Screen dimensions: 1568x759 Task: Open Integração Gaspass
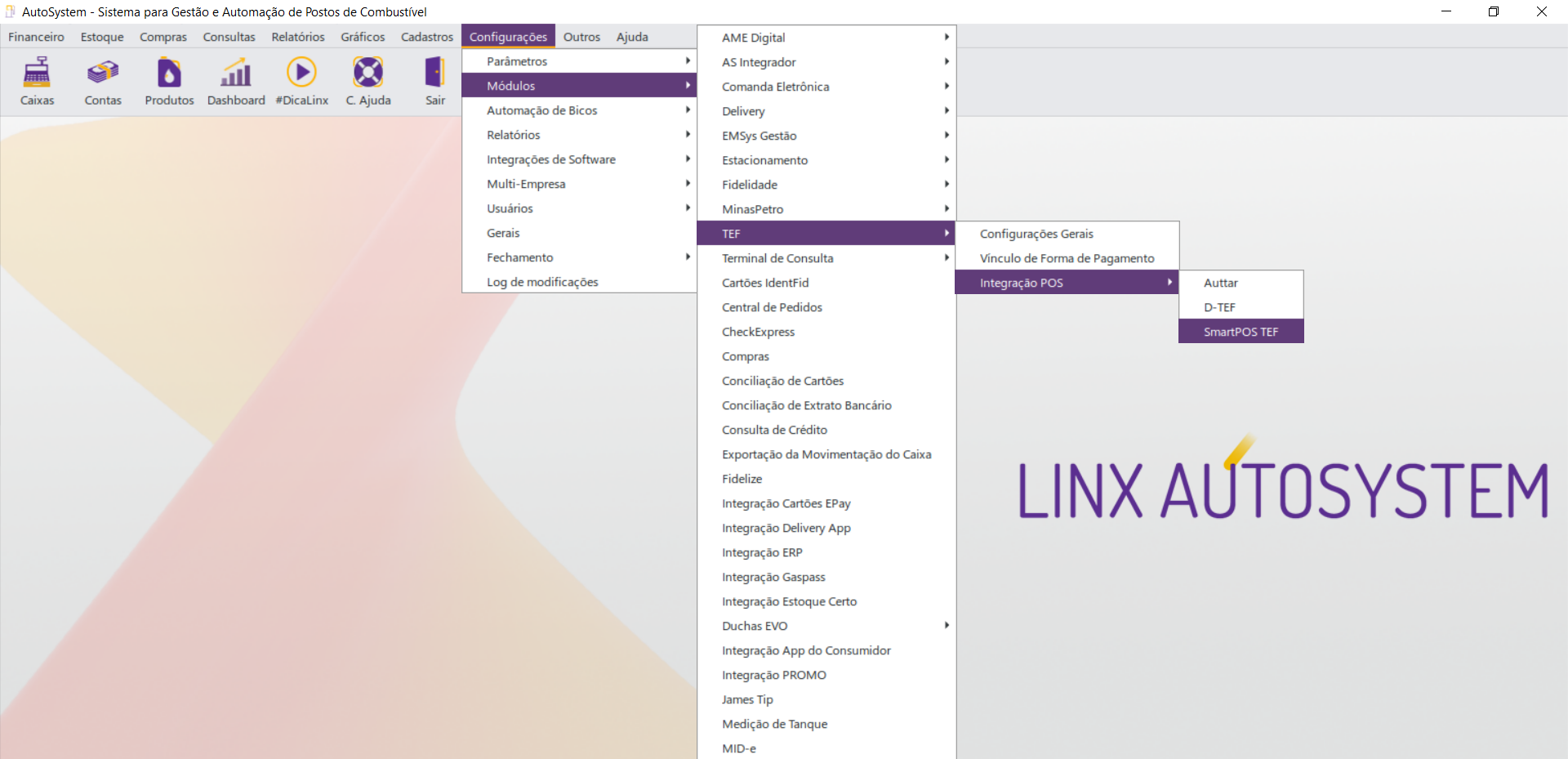click(826, 577)
